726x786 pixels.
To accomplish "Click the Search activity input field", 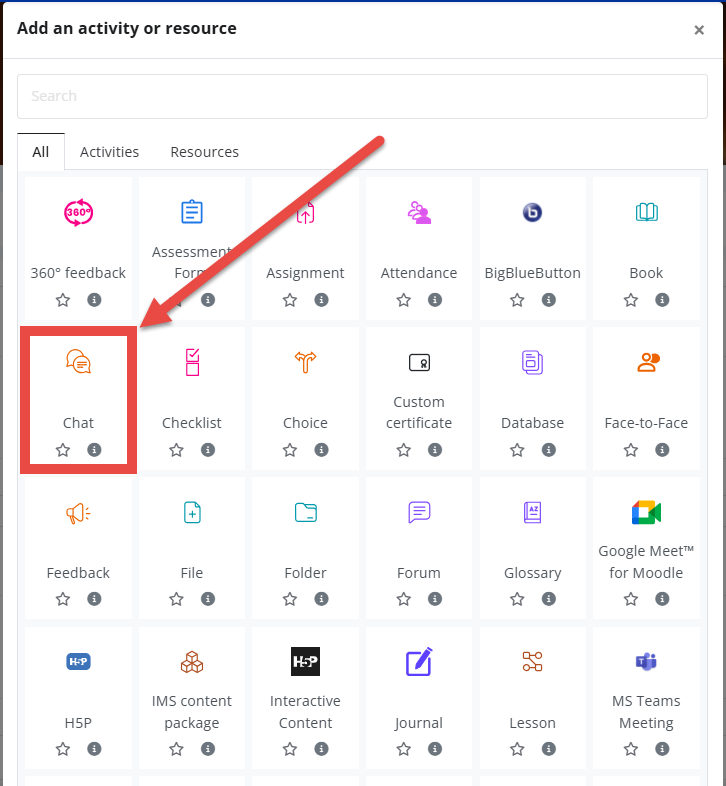I will [362, 96].
